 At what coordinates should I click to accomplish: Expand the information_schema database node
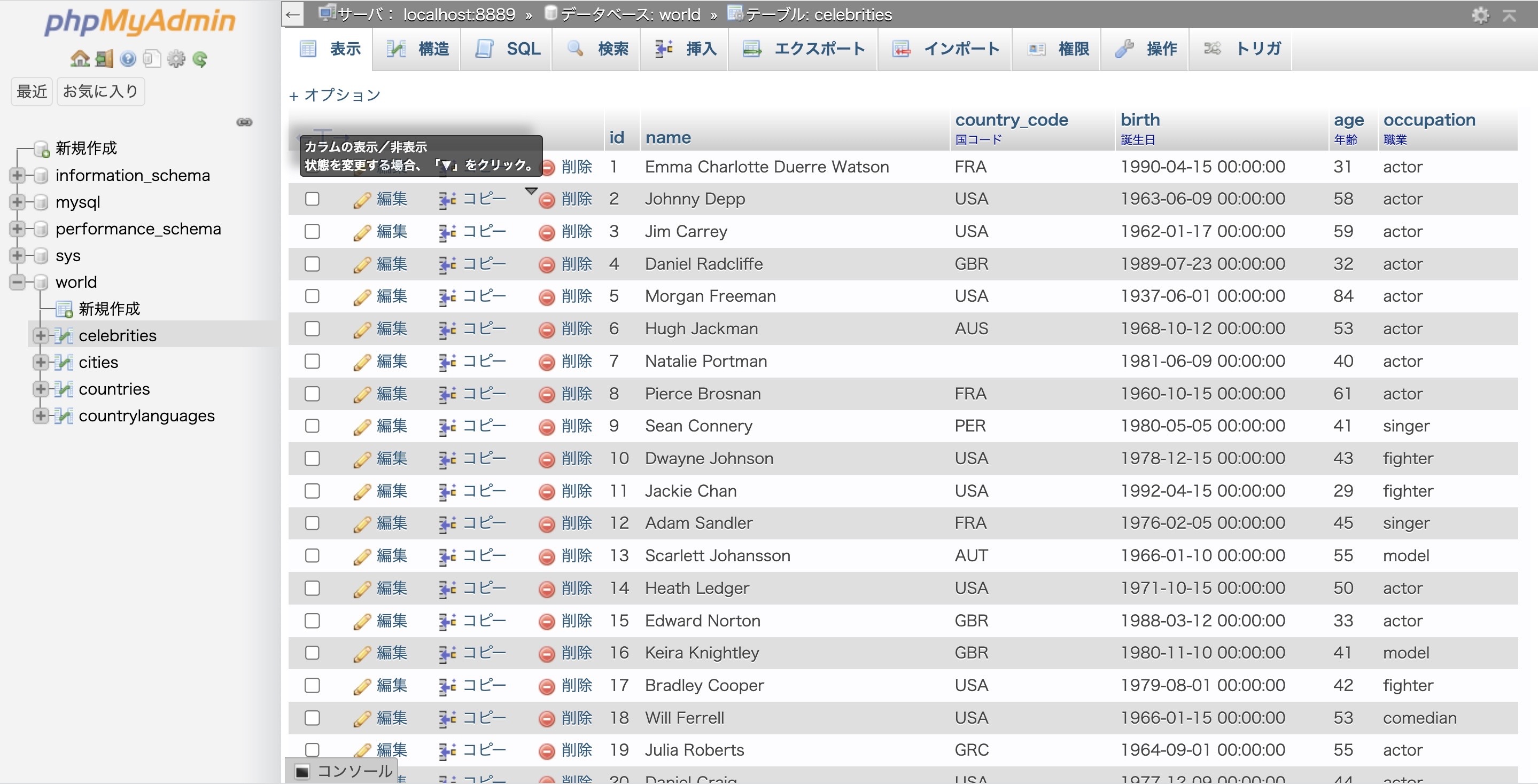click(x=17, y=175)
